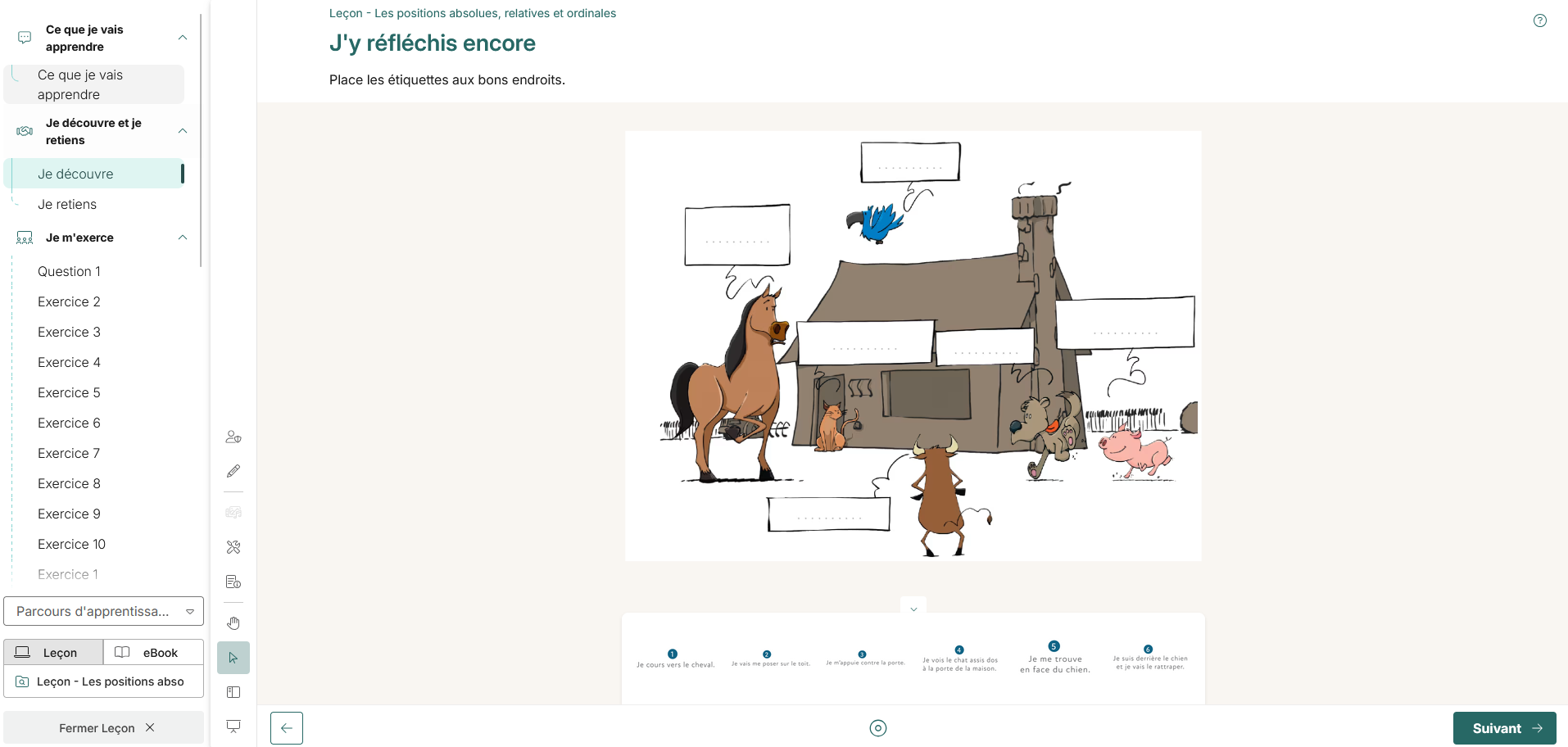
Task: Select the hand pan tool
Action: click(233, 623)
